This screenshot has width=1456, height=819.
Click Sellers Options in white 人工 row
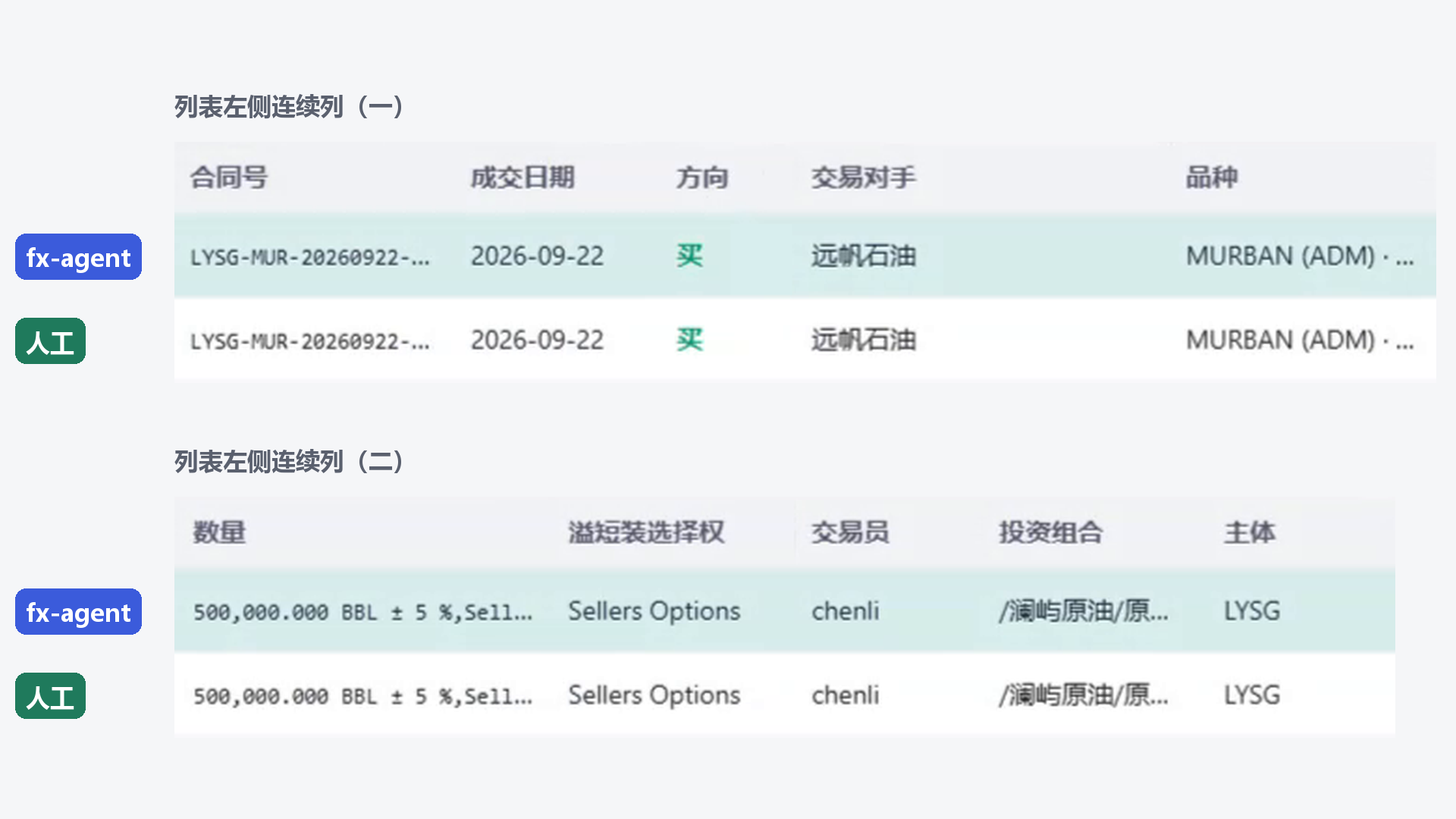(x=654, y=695)
